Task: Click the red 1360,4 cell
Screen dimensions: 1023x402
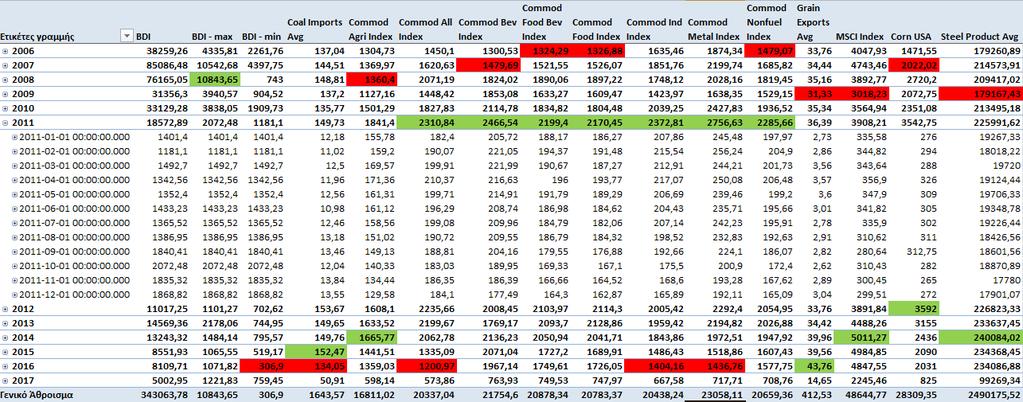Action: pos(371,80)
